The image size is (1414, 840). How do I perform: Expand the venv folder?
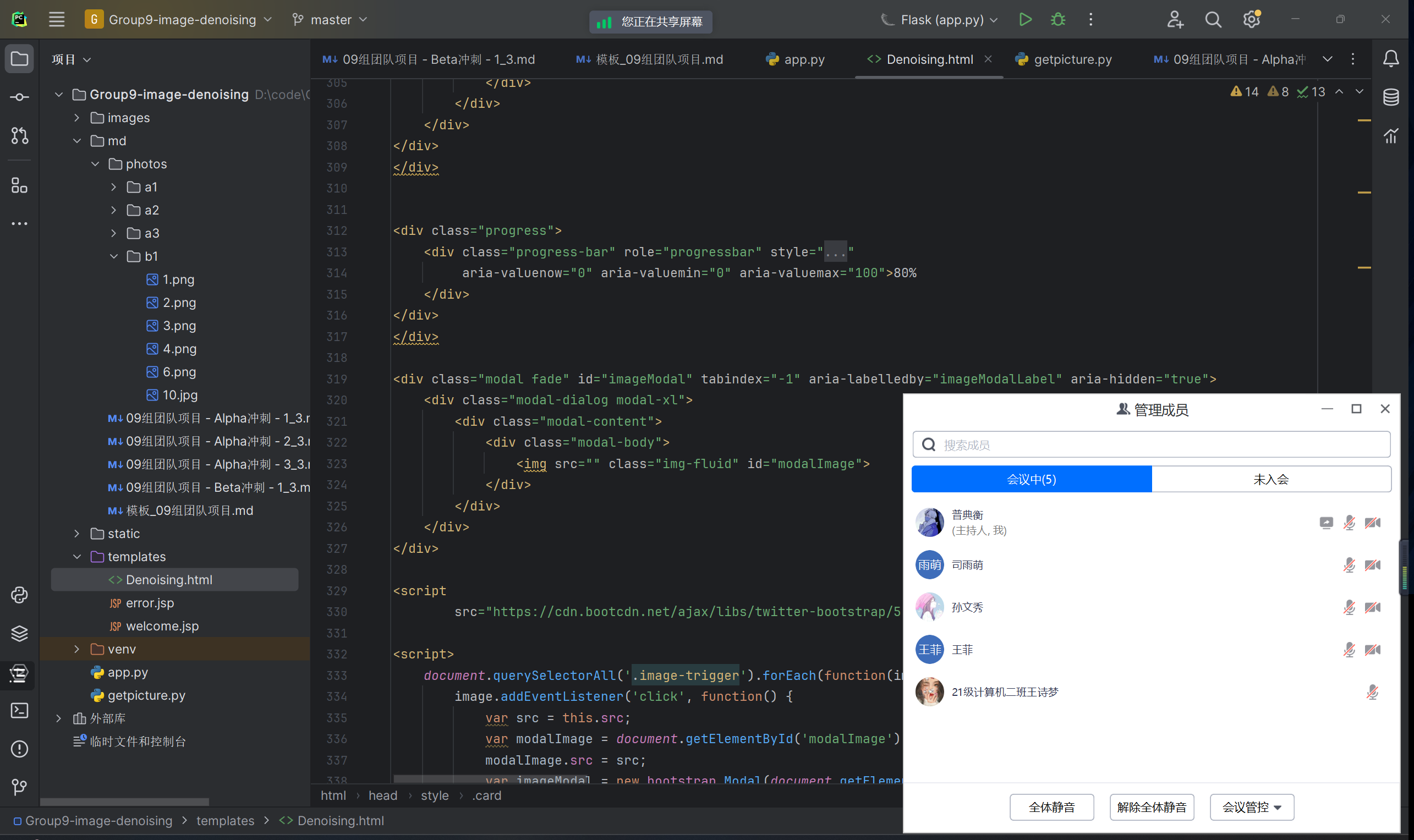click(77, 649)
